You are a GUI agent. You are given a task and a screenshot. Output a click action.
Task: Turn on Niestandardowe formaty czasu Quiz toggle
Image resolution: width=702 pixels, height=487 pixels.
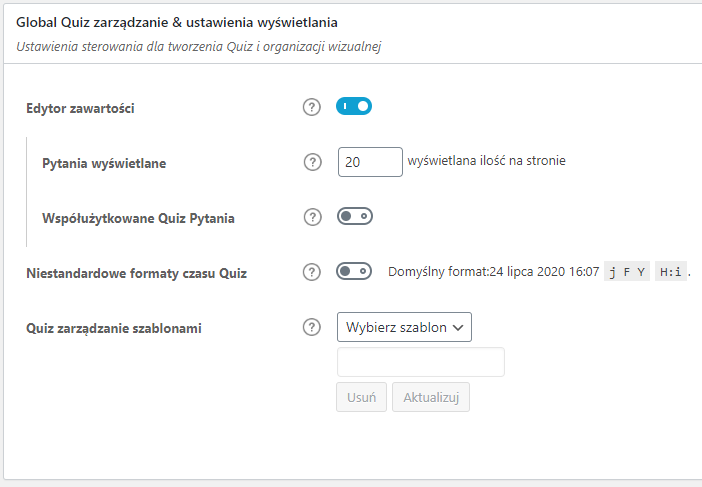pyautogui.click(x=354, y=271)
